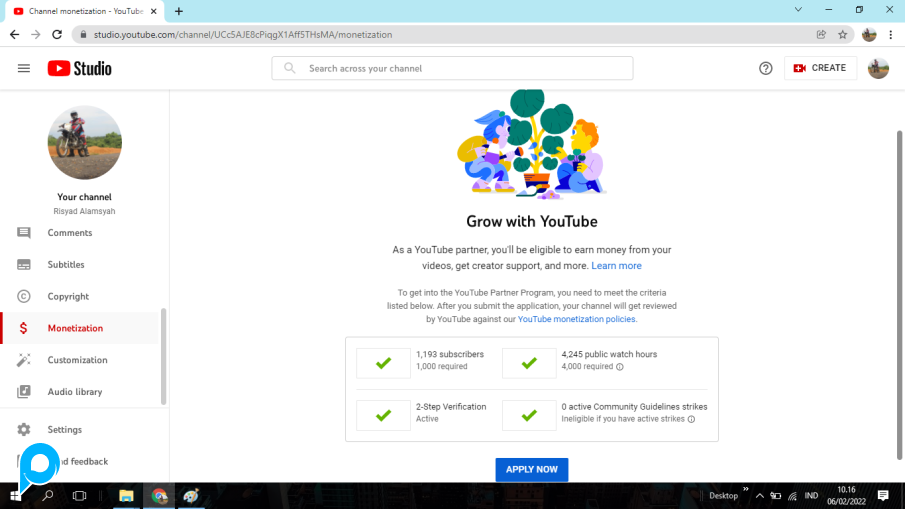The image size is (905, 509).
Task: Click the Settings gear icon
Action: coord(24,430)
